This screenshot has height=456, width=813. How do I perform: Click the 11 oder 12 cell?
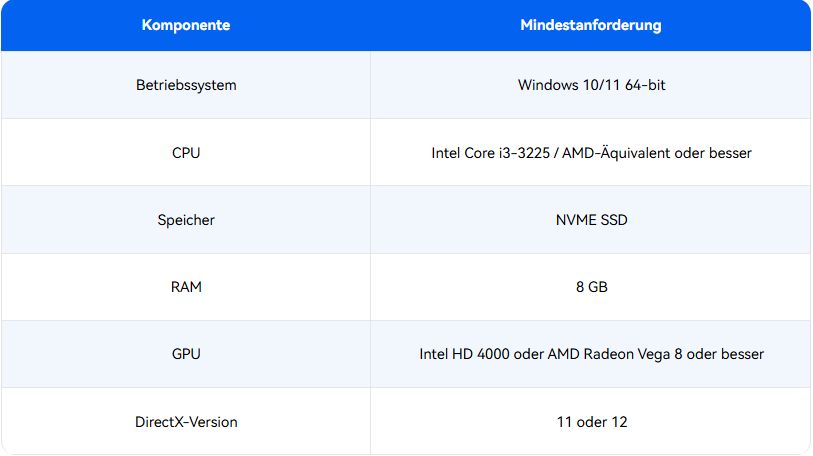point(592,422)
